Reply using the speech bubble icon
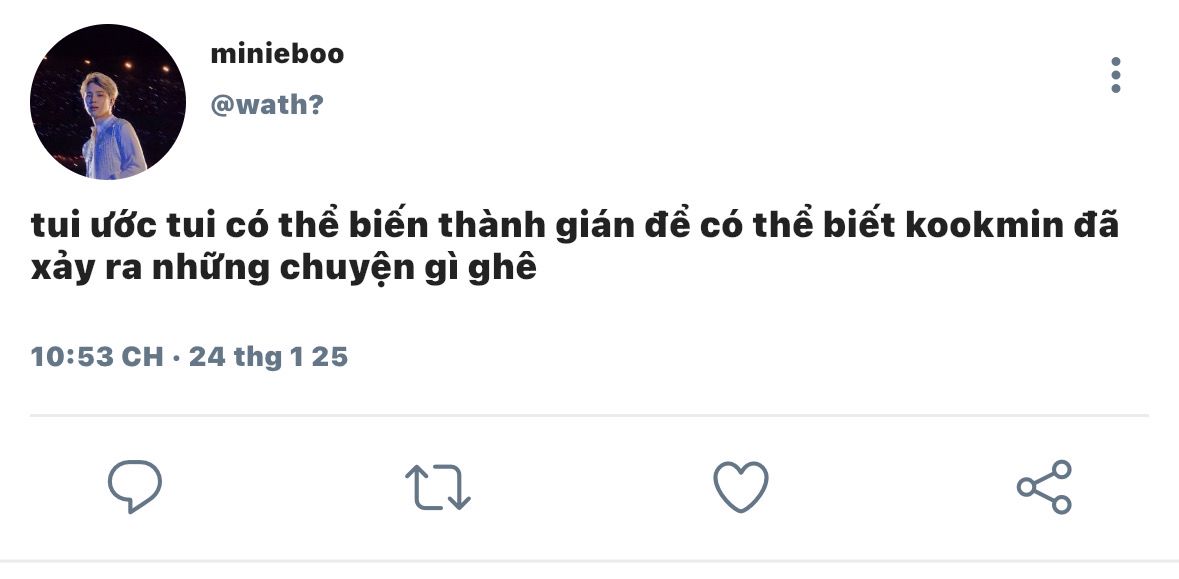 135,487
